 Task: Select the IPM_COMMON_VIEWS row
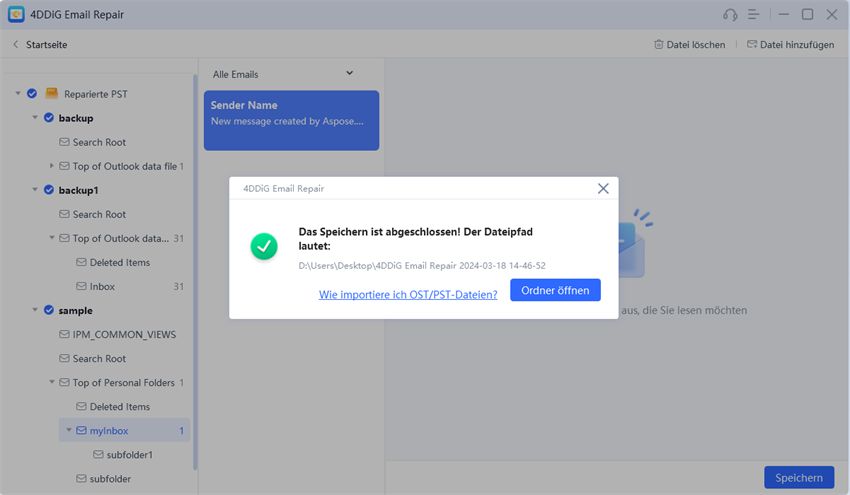(x=124, y=335)
